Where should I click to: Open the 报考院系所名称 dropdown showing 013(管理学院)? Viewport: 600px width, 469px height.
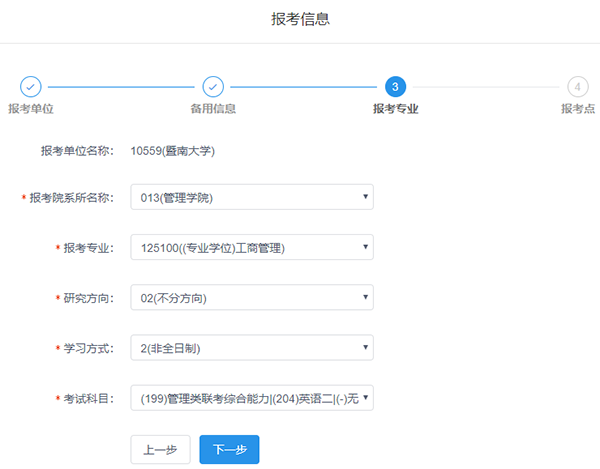pos(251,197)
